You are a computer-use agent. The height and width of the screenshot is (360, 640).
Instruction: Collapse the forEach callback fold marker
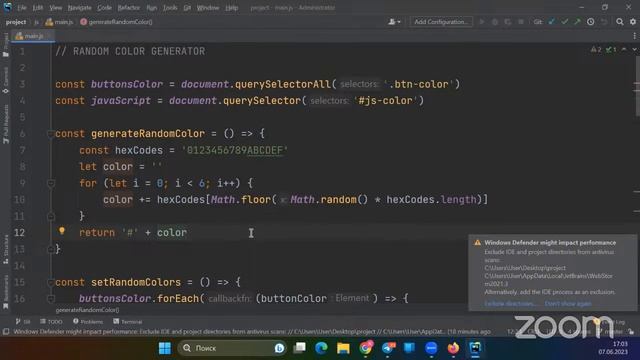[51, 299]
